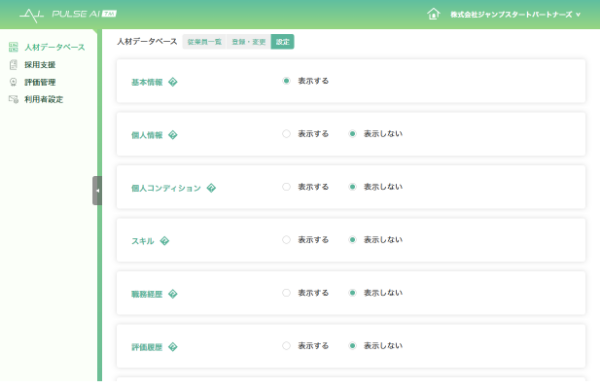Switch to the 従業員一覧 tab
Viewport: 600px width, 382px height.
[204, 42]
